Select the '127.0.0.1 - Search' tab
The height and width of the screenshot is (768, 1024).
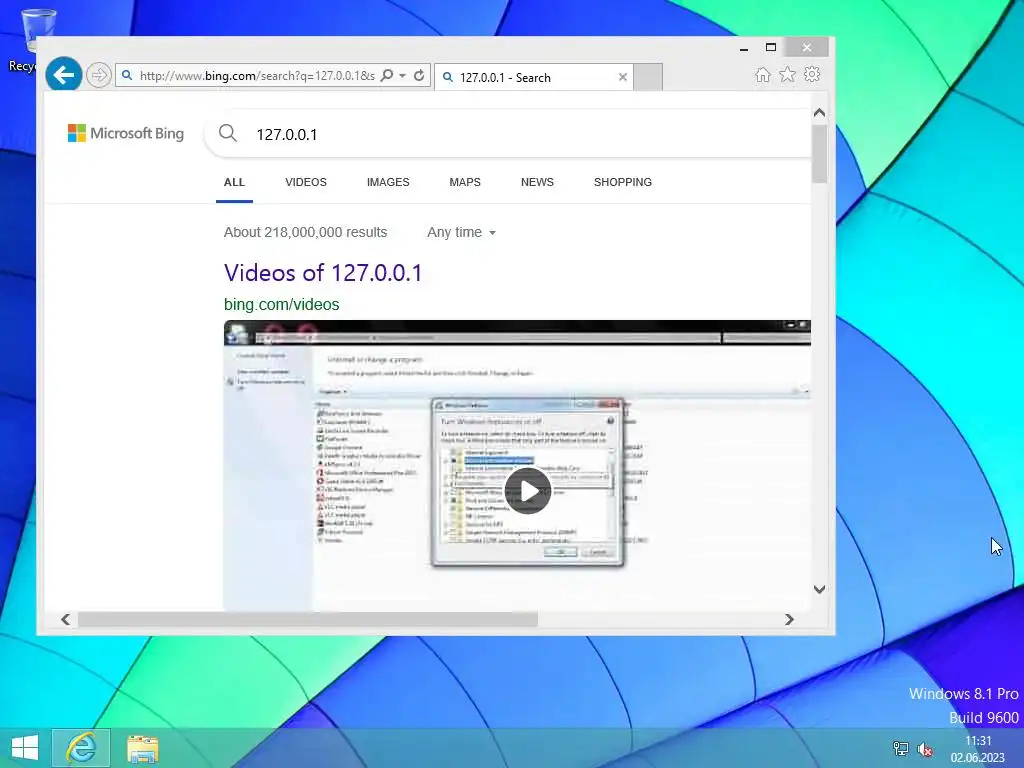pyautogui.click(x=533, y=77)
